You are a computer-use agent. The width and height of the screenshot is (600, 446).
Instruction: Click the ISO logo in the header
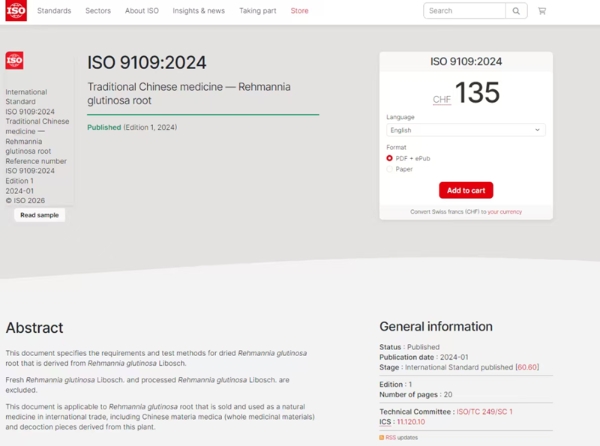click(16, 10)
